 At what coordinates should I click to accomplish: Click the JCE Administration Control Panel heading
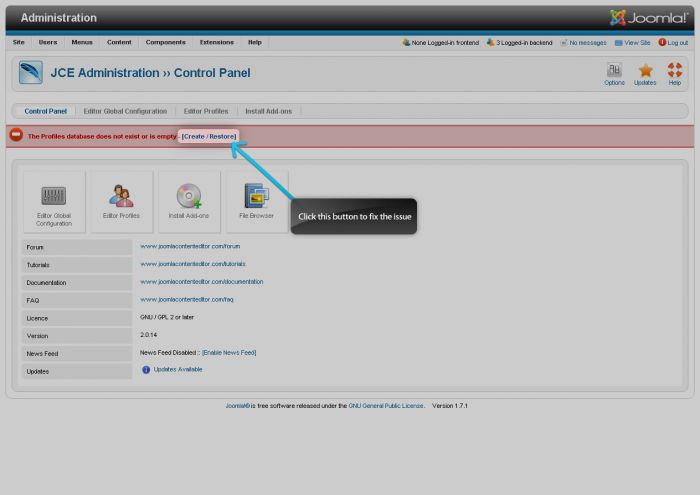tap(150, 73)
